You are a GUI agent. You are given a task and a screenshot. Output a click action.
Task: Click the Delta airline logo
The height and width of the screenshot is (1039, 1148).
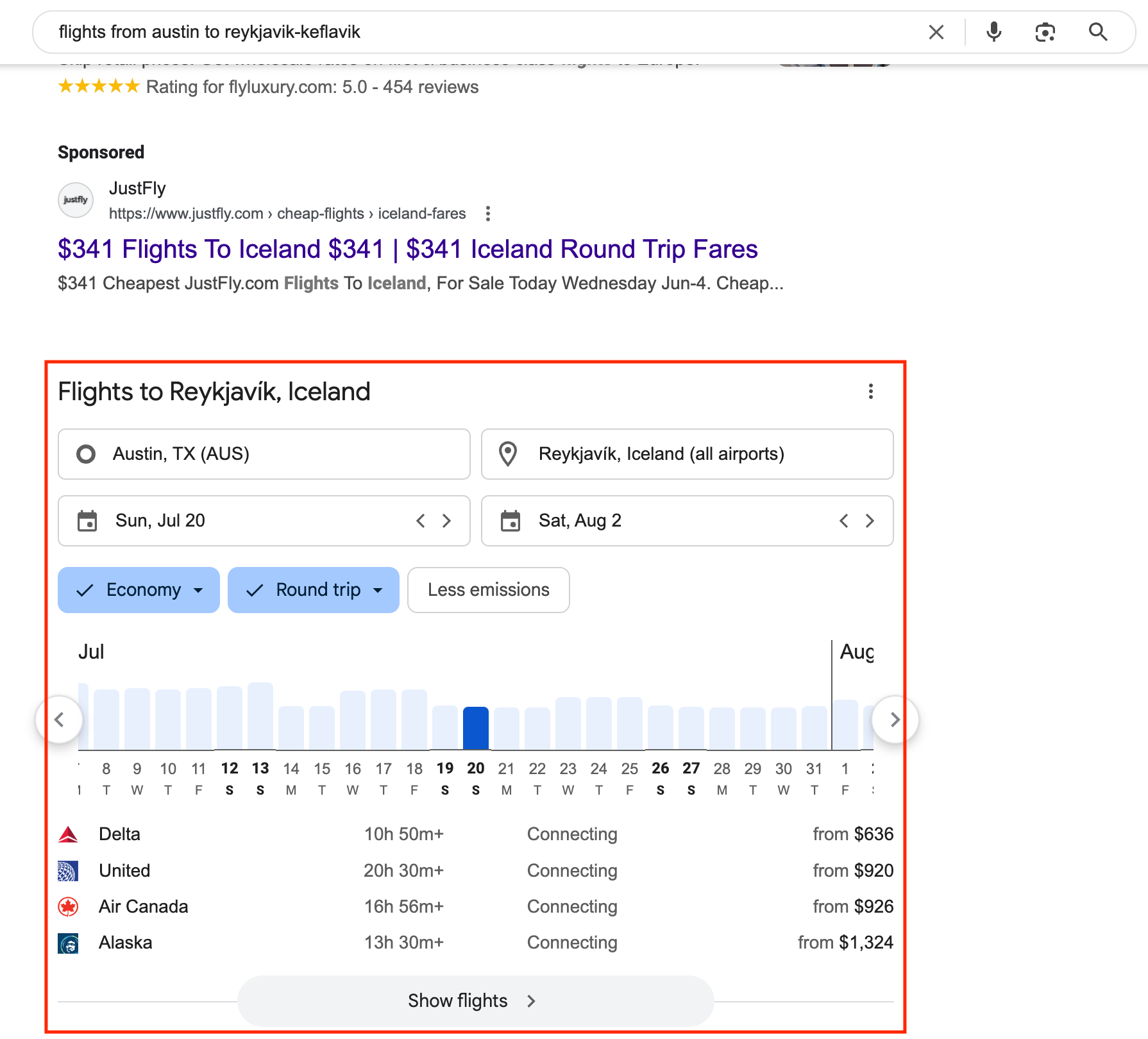pyautogui.click(x=68, y=834)
